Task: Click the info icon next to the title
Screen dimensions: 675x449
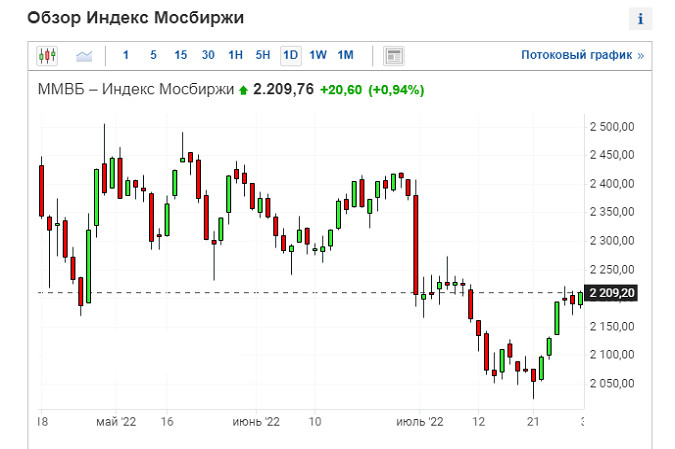Action: click(640, 19)
